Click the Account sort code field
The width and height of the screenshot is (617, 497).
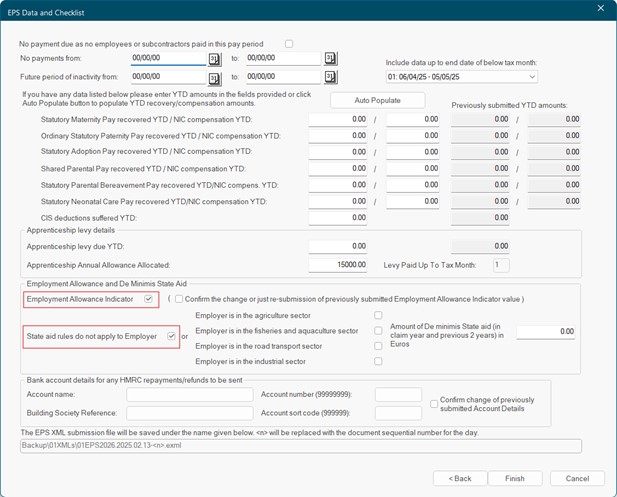[398, 413]
